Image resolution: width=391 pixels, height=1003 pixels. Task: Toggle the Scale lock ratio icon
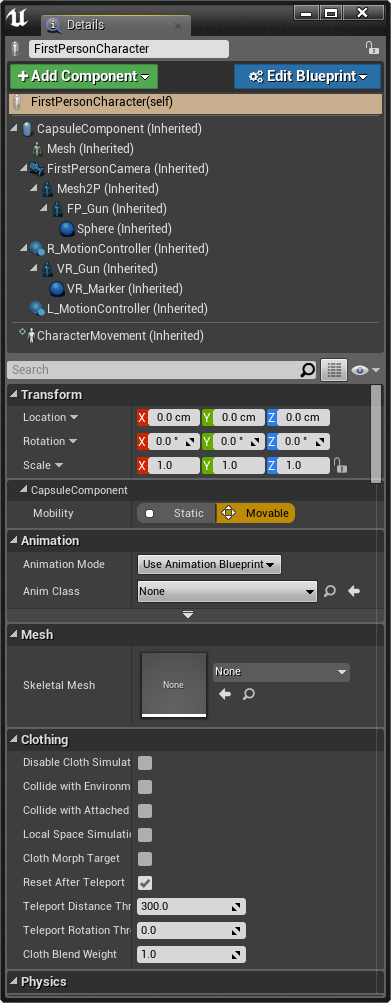coord(340,466)
